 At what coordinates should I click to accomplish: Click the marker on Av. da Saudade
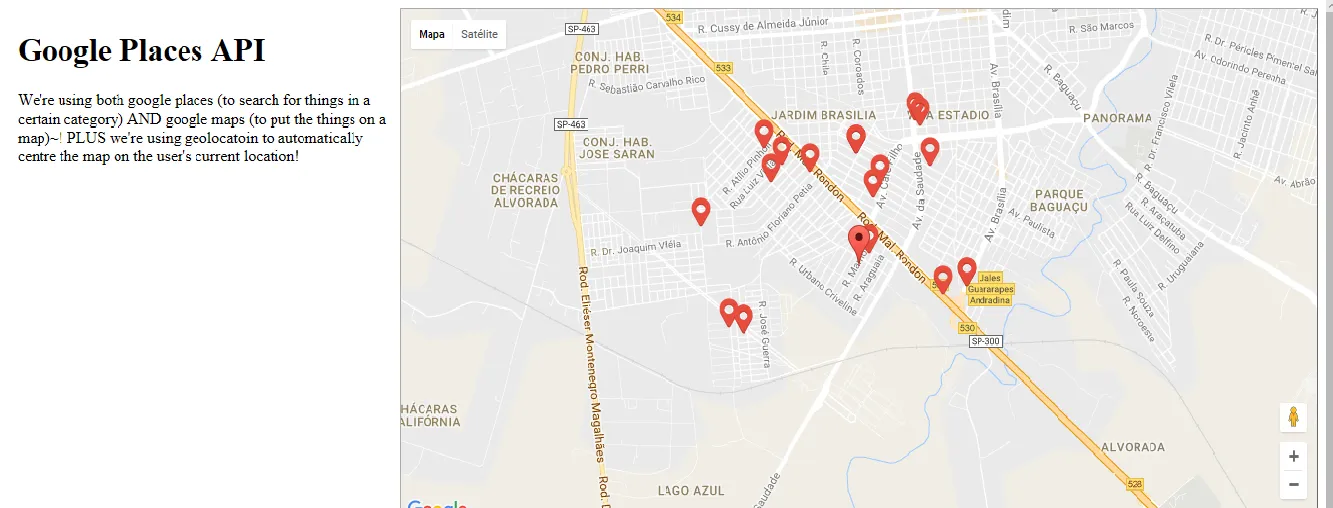(x=930, y=151)
